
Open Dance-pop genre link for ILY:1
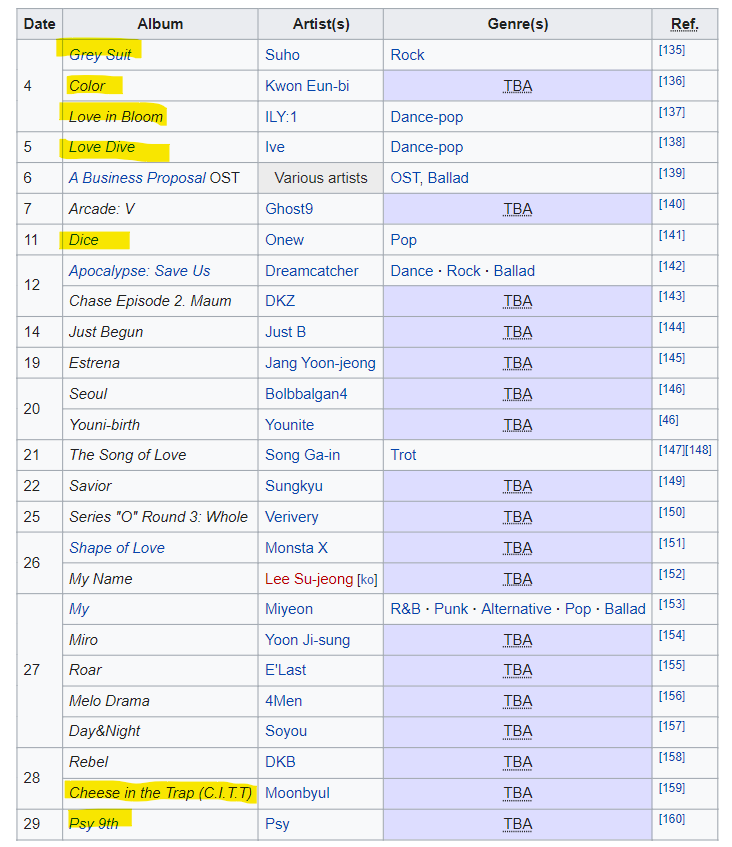[427, 117]
